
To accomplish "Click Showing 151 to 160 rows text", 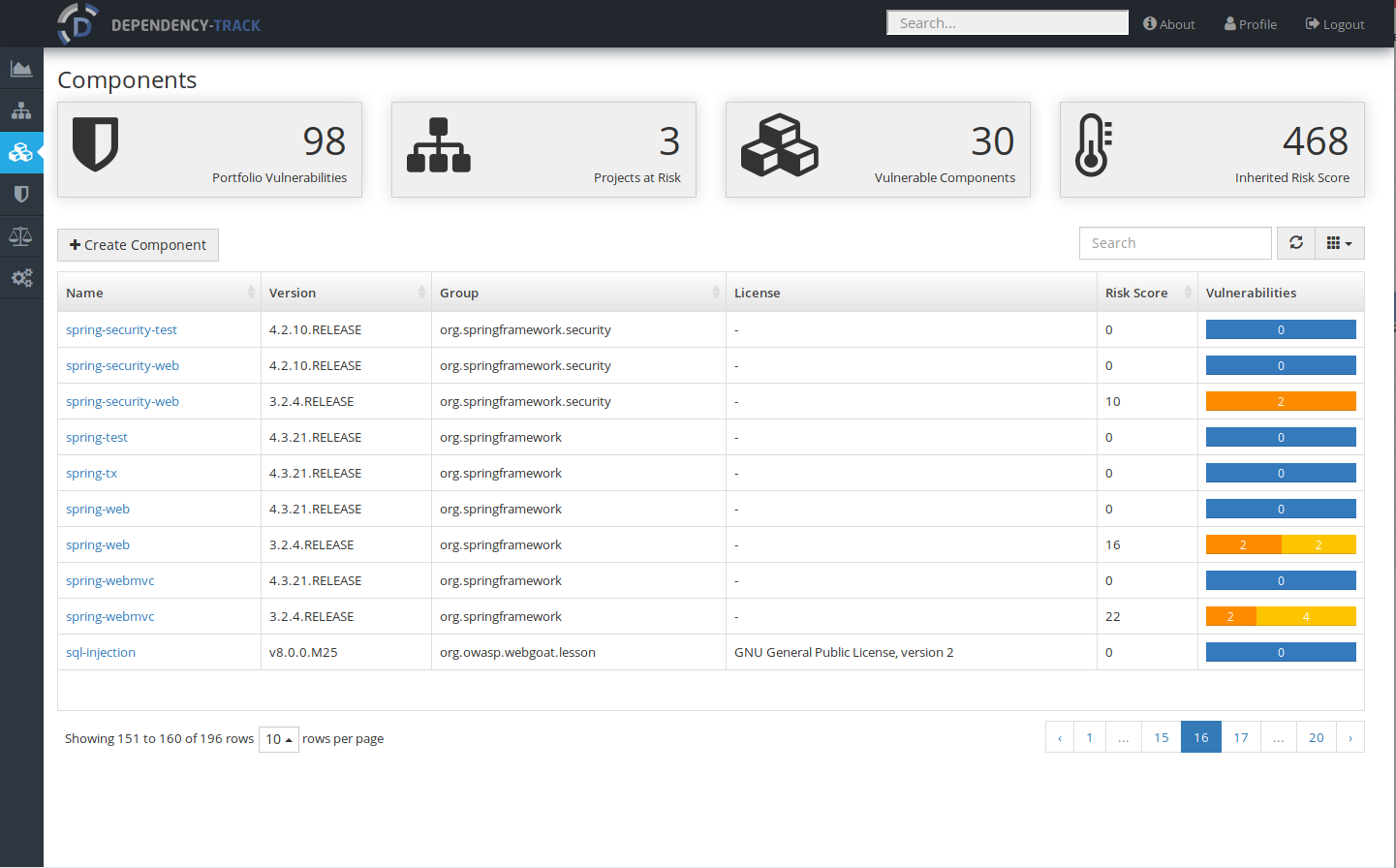I will 159,739.
